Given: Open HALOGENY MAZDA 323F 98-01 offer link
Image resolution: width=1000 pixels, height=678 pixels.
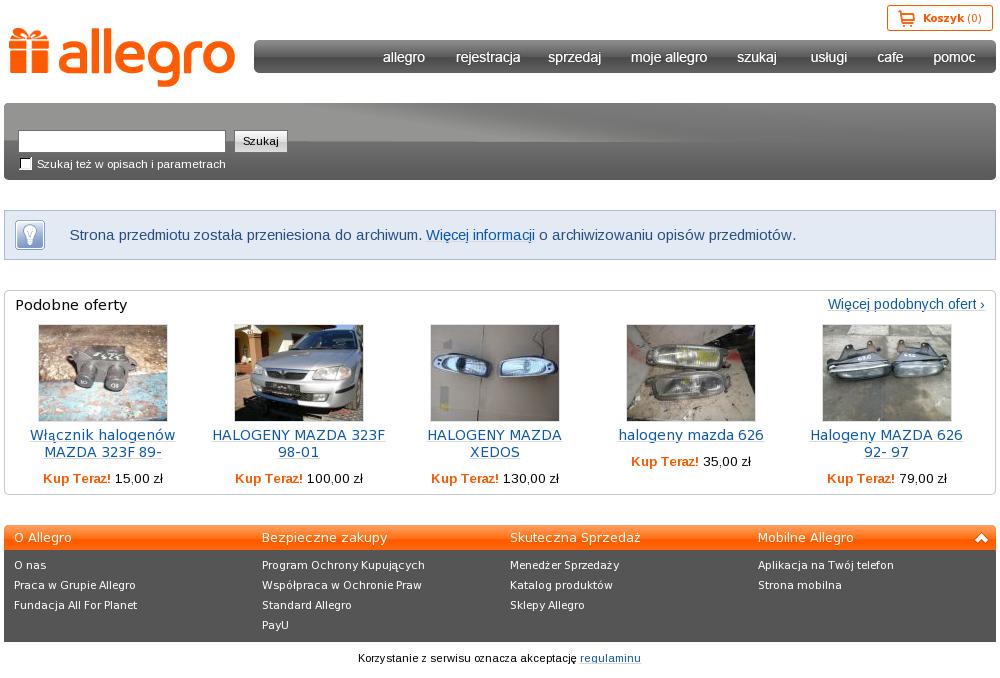Looking at the screenshot, I should click(298, 443).
